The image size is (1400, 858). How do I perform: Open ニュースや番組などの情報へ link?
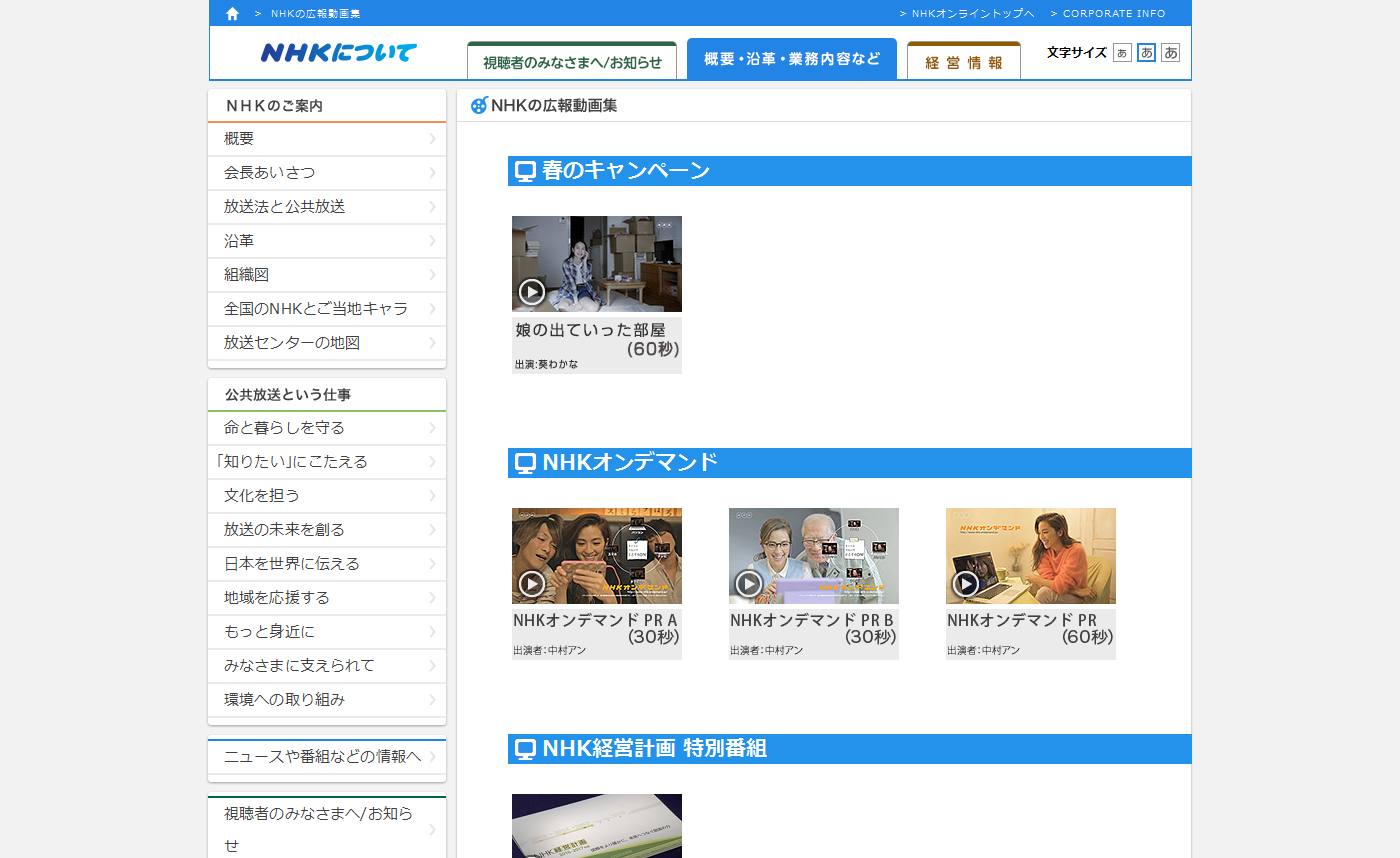pyautogui.click(x=327, y=757)
